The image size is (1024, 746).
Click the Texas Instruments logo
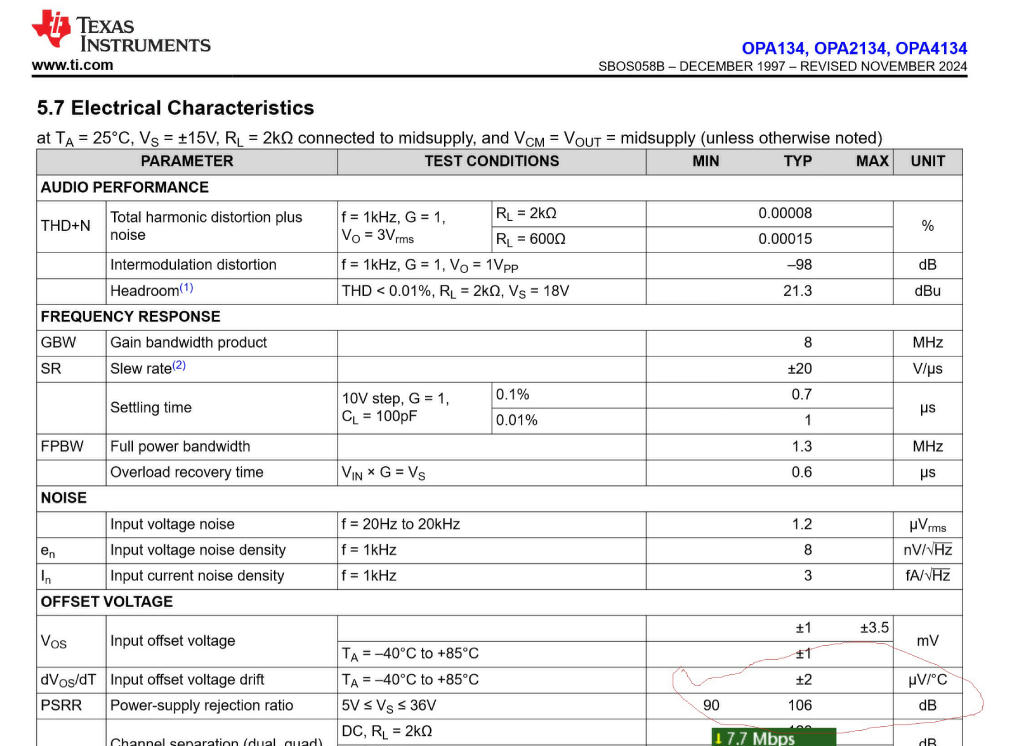click(x=121, y=31)
